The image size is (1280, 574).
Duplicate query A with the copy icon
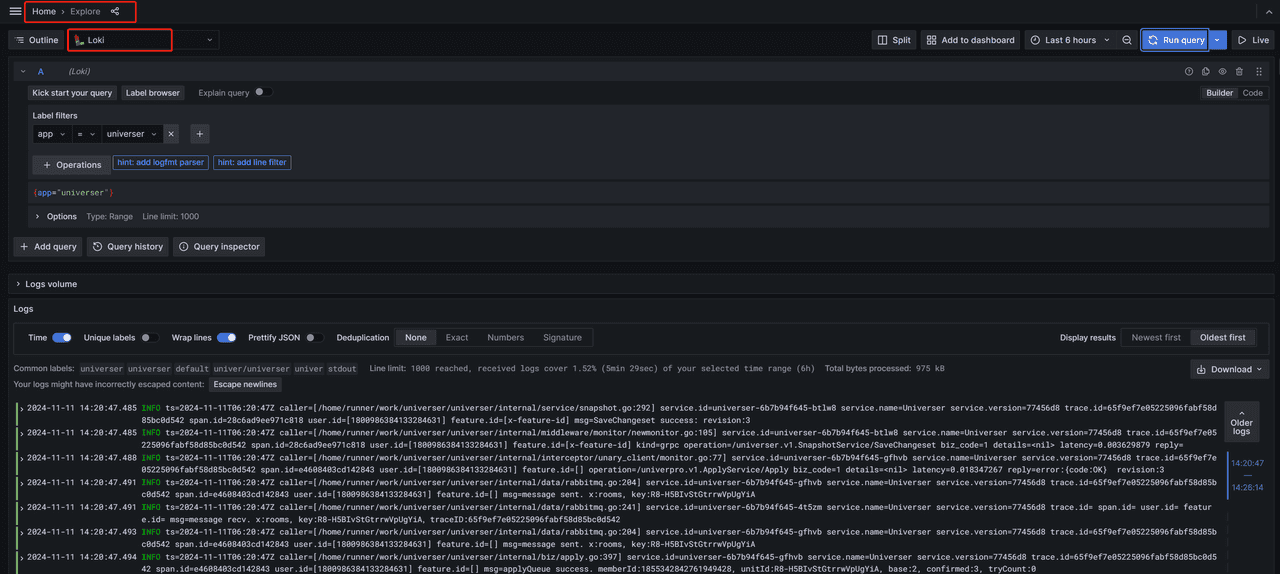pyautogui.click(x=1205, y=72)
